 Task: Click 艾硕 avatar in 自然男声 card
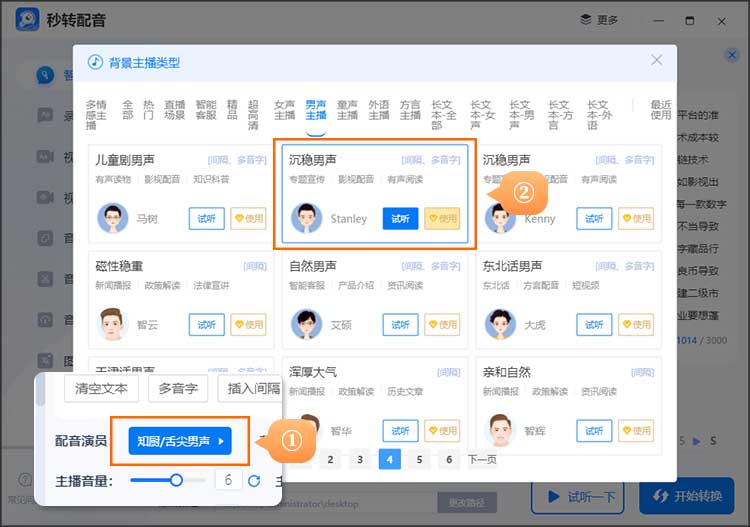pos(307,324)
